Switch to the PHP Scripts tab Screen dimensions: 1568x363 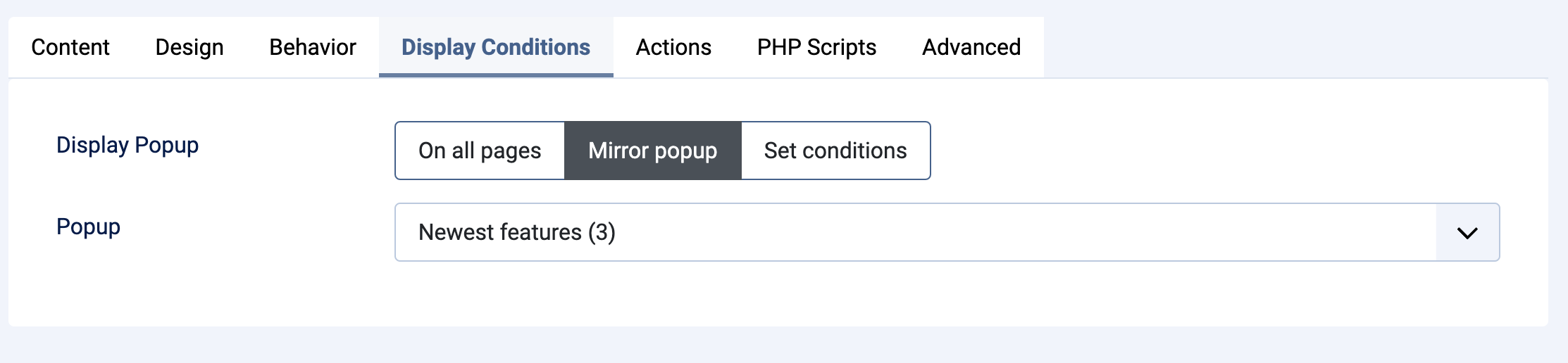(816, 47)
